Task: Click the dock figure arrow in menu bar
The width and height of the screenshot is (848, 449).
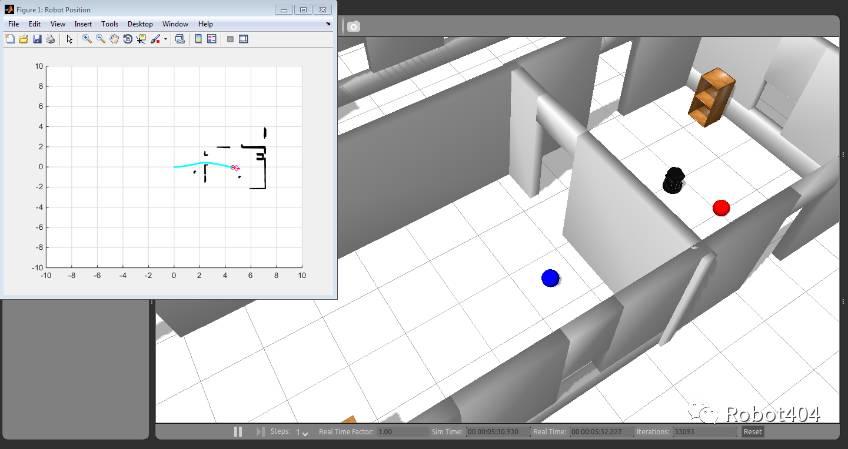Action: [328, 24]
